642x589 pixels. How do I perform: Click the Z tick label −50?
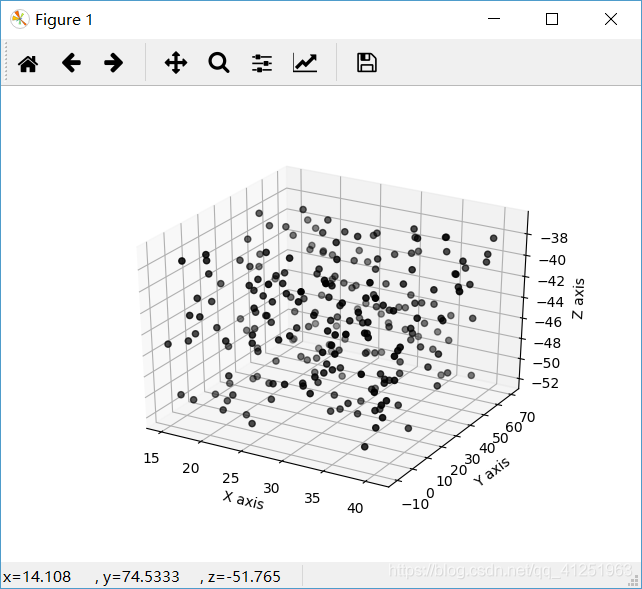pyautogui.click(x=546, y=363)
